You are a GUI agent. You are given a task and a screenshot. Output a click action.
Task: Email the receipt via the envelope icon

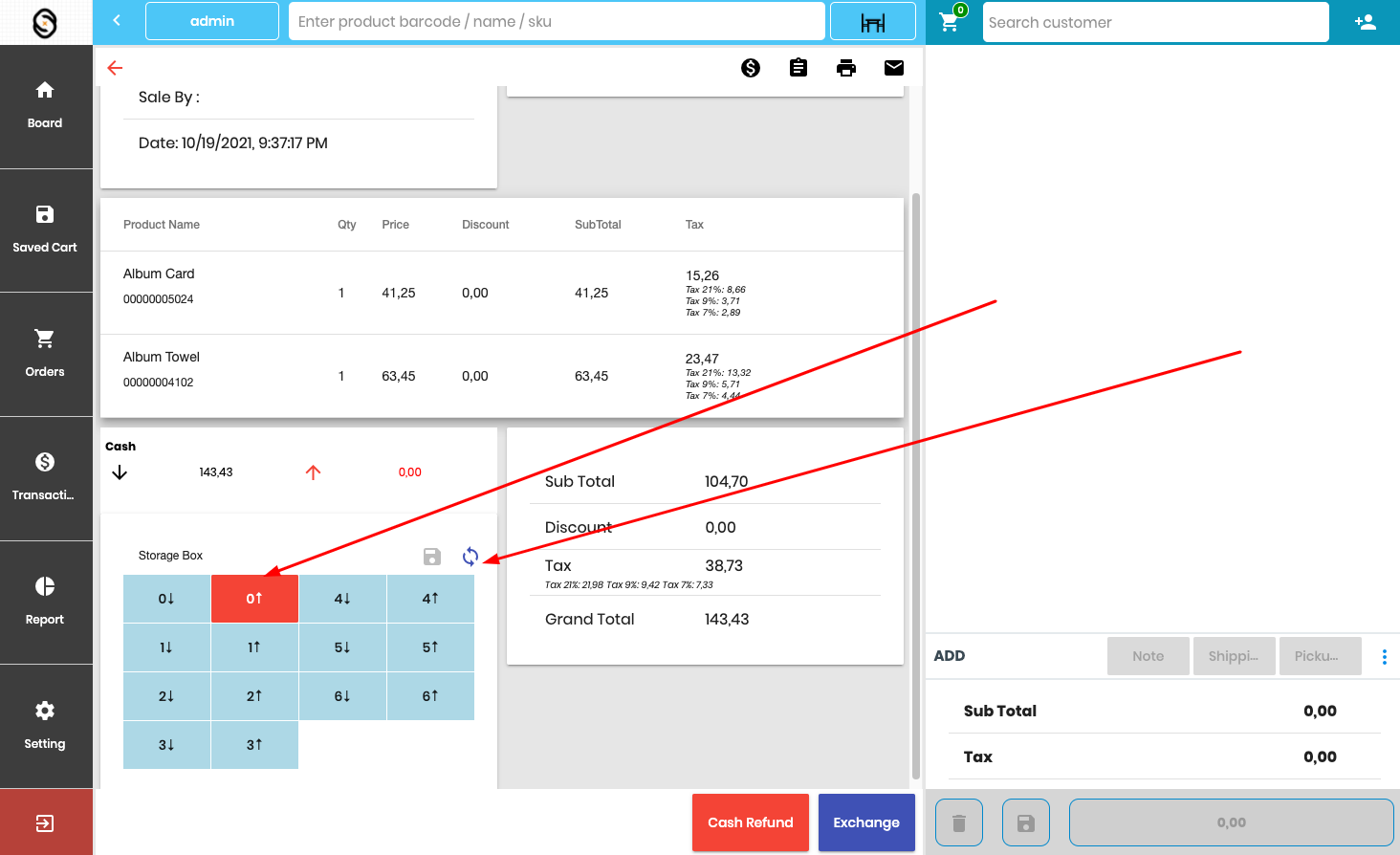[x=894, y=68]
